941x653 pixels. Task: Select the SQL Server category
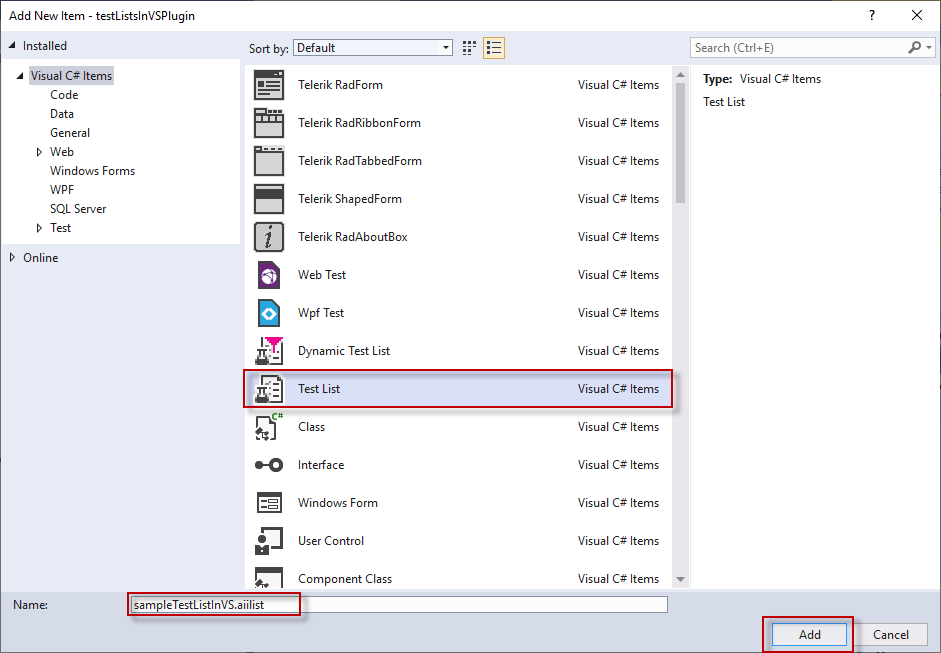(x=78, y=209)
